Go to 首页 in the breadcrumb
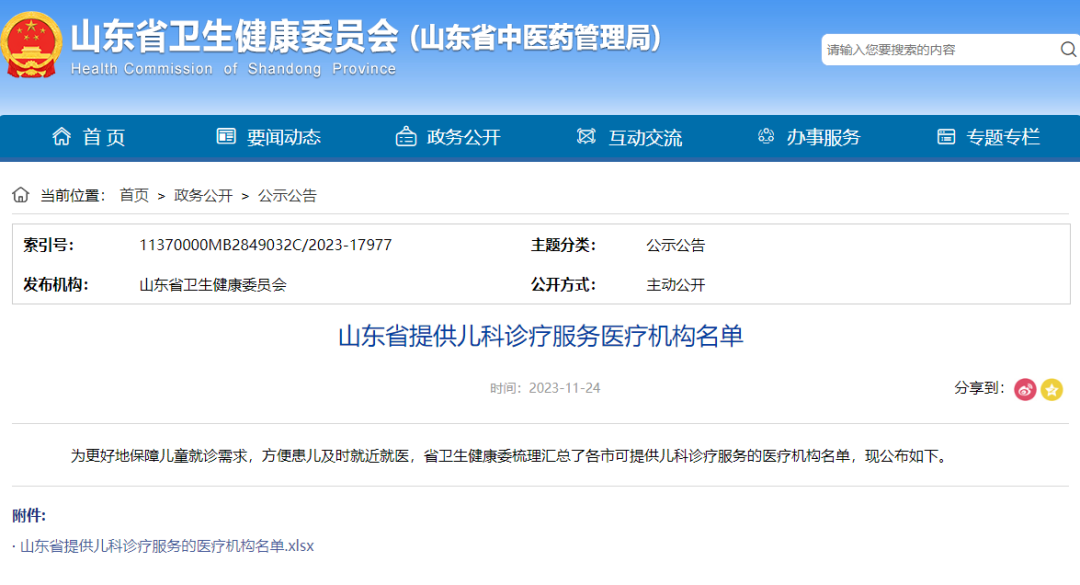 coord(134,196)
